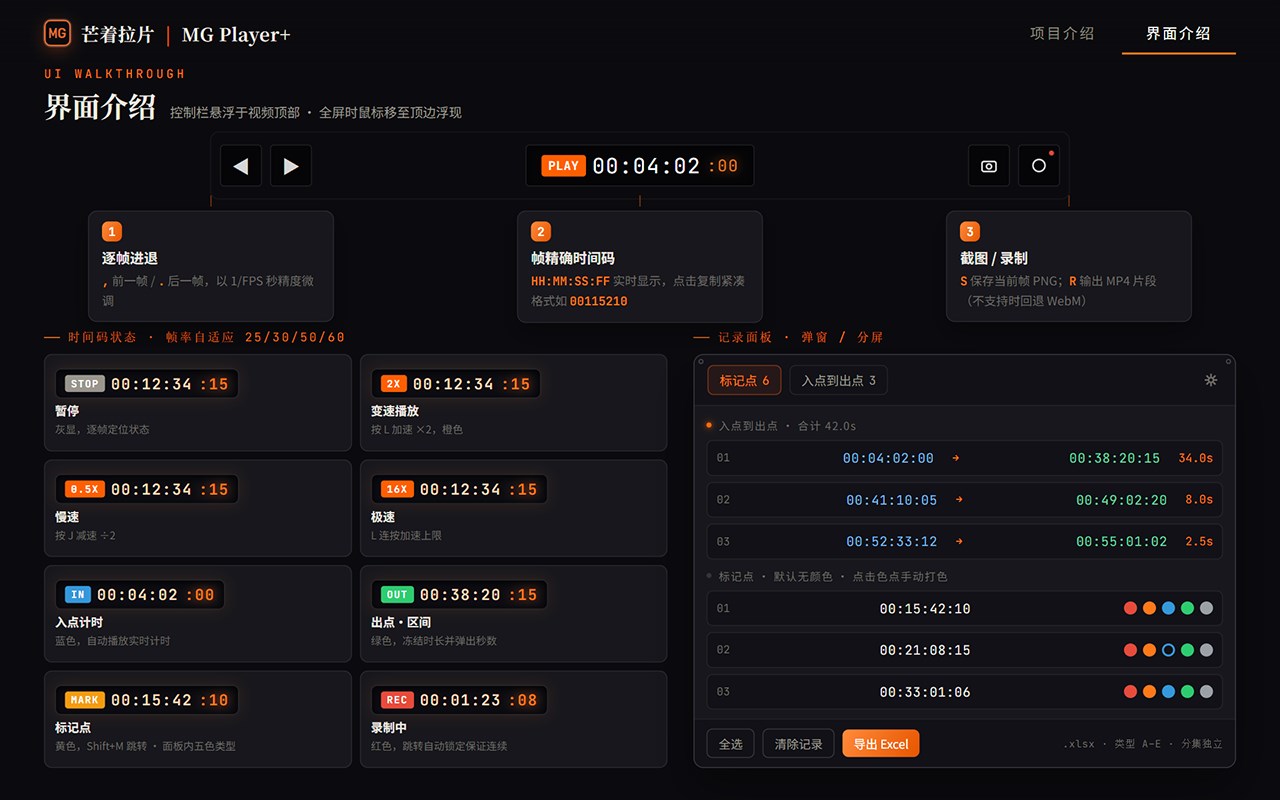Screen dimensions: 1280x800
Task: Open record panel settings gear
Action: pos(1211,380)
